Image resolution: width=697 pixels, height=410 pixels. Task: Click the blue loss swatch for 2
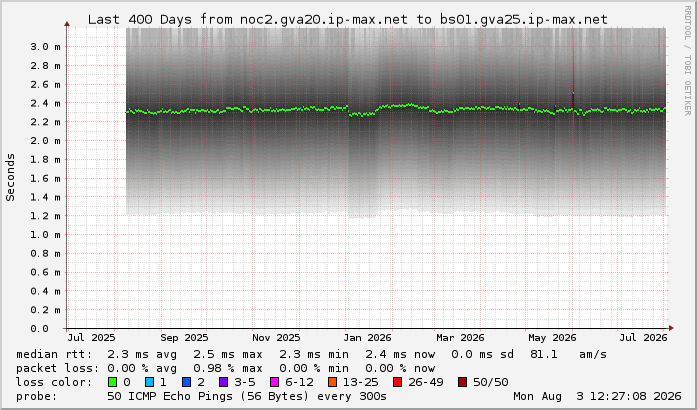click(x=187, y=382)
